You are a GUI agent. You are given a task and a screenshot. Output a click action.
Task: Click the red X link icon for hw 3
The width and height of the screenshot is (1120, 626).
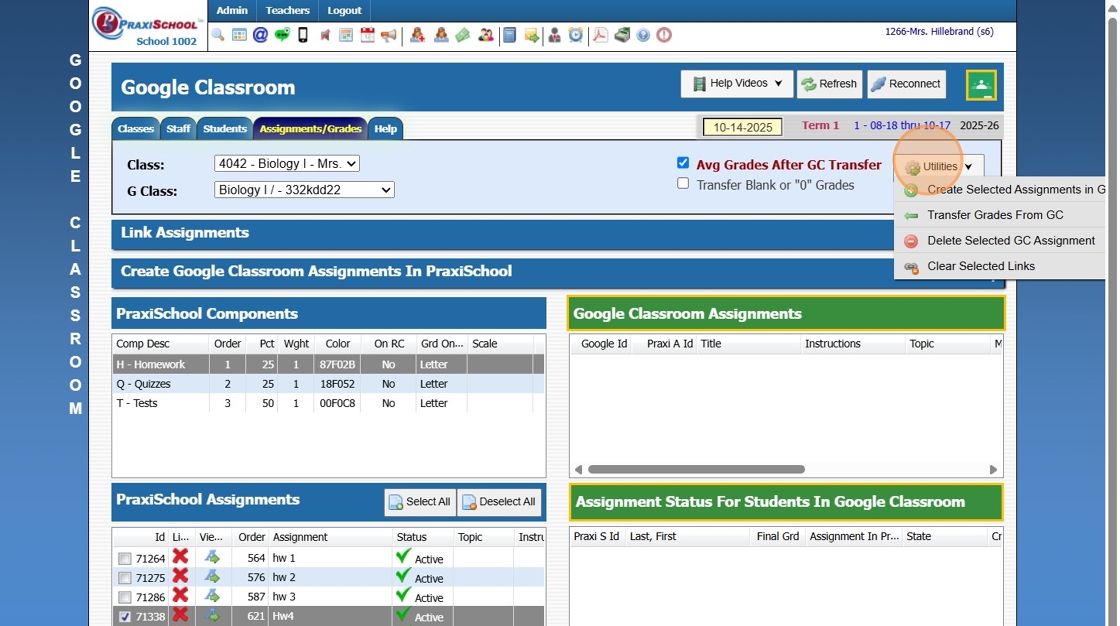point(180,595)
